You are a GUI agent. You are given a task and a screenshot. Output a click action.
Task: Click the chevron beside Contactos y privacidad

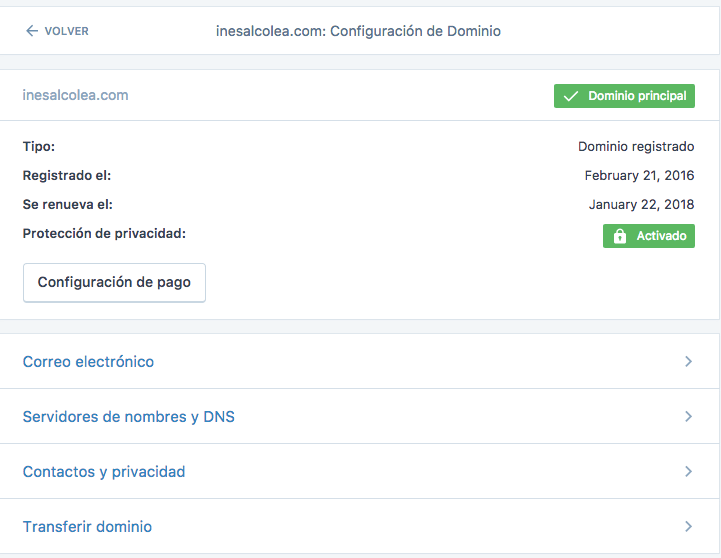(688, 471)
